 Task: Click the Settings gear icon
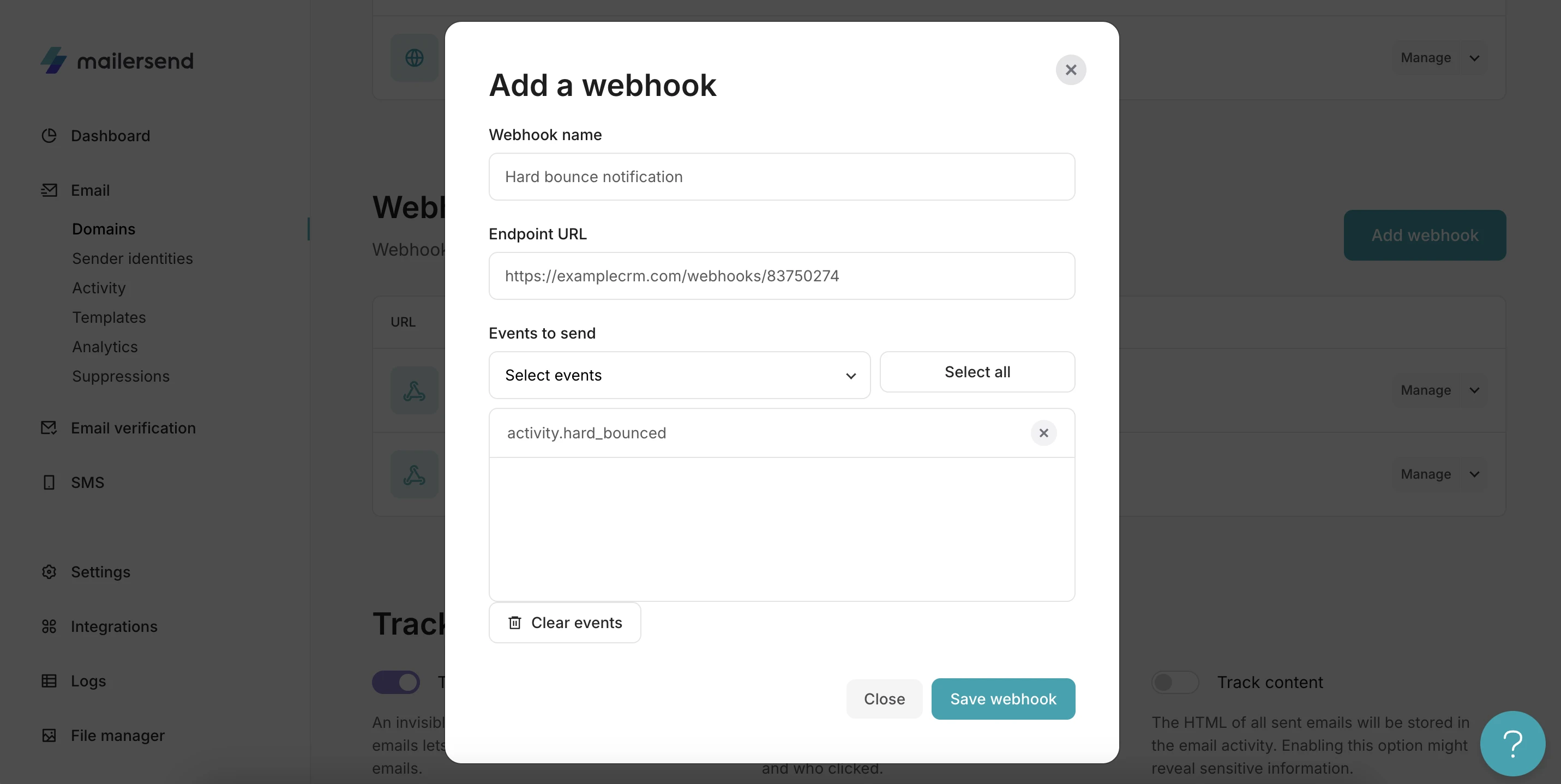point(49,571)
